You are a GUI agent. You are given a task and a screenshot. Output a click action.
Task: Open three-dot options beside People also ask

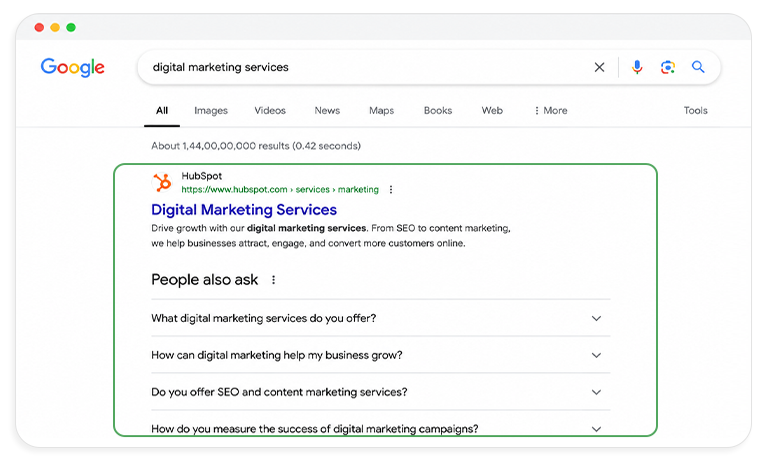tap(273, 280)
